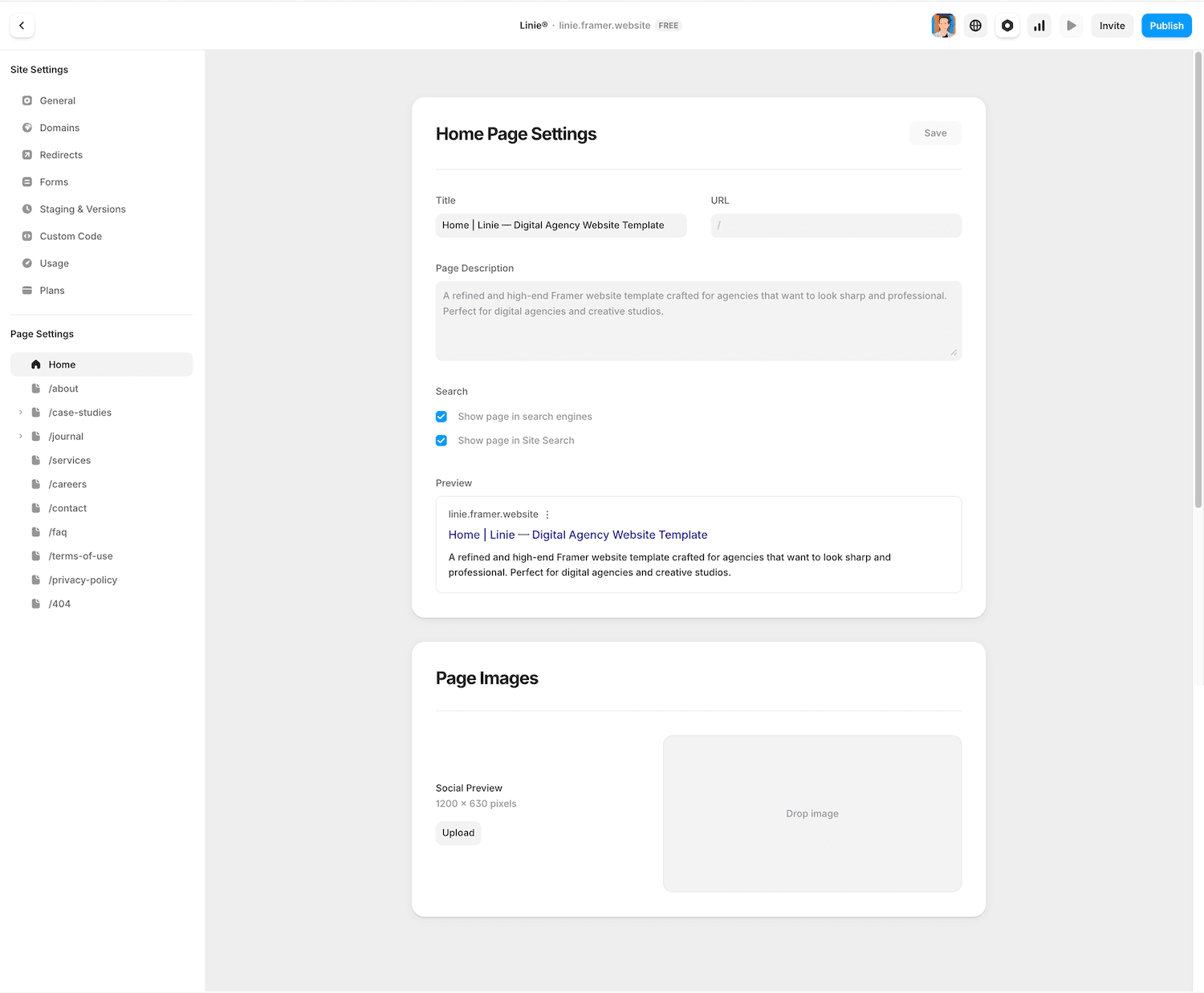Open the three-dot menu in the preview

click(547, 514)
